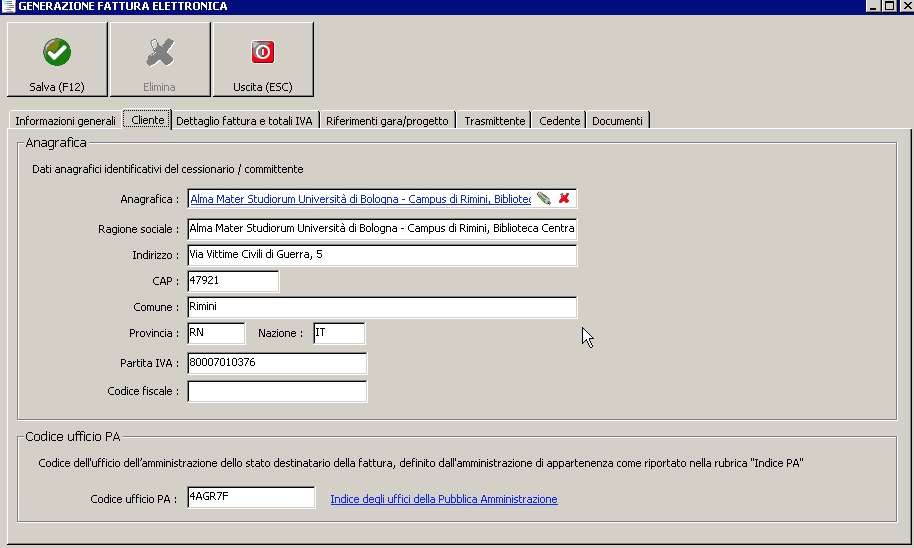Remove the linked Anagrafica with red X
Image resolution: width=914 pixels, height=548 pixels.
pyautogui.click(x=564, y=198)
